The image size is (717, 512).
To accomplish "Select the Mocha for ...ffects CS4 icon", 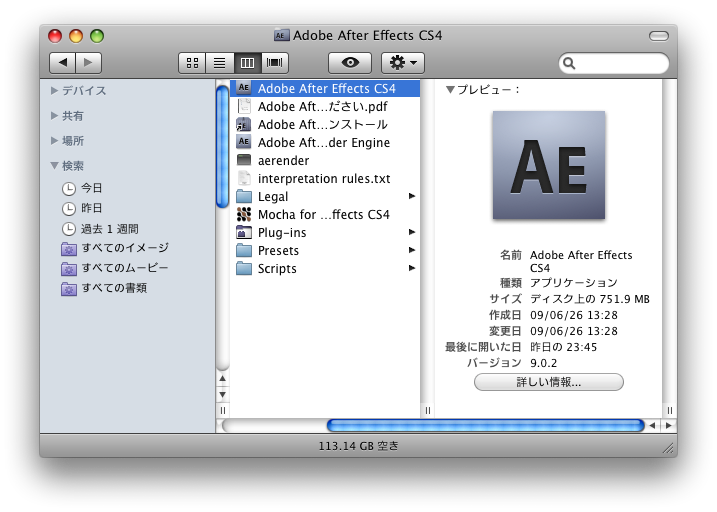I will pos(244,214).
